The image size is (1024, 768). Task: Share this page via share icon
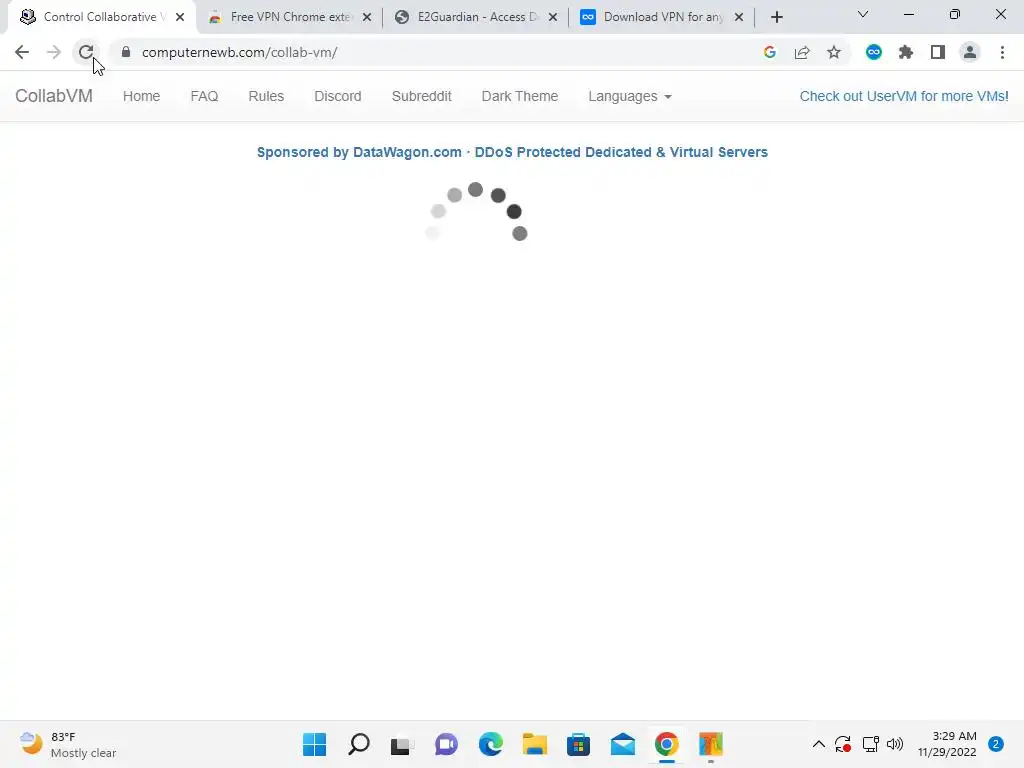802,52
